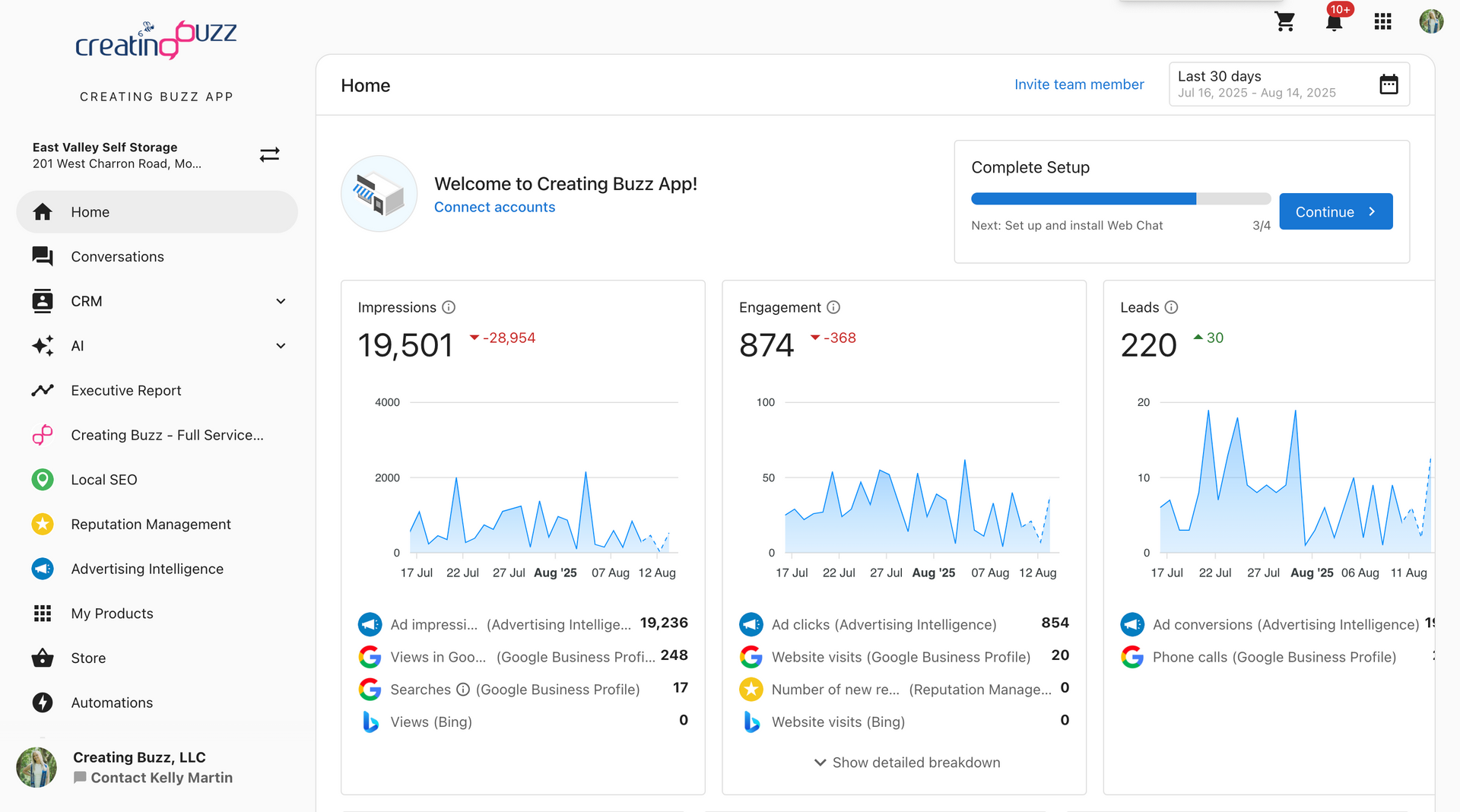Click the Complete Setup progress bar
This screenshot has height=812, width=1460.
[x=1120, y=199]
